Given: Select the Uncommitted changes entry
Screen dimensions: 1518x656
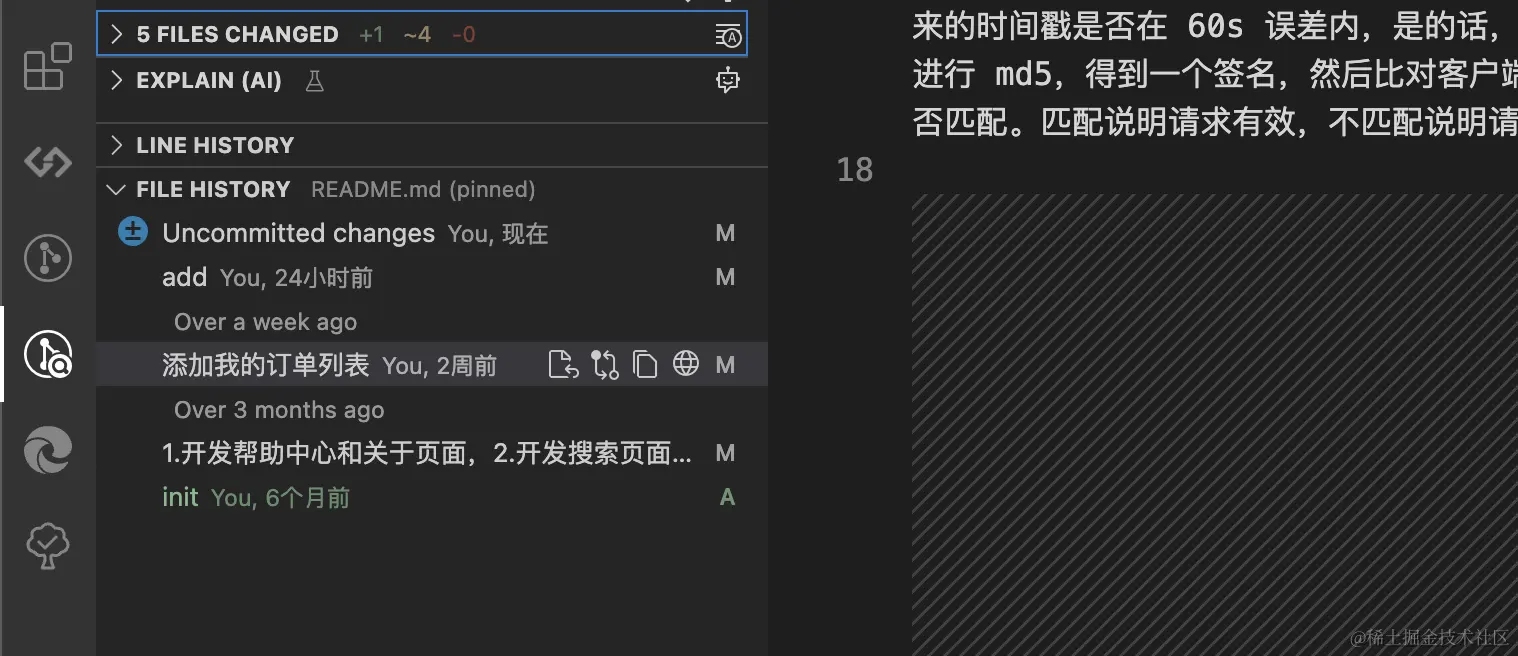Looking at the screenshot, I should tap(432, 233).
